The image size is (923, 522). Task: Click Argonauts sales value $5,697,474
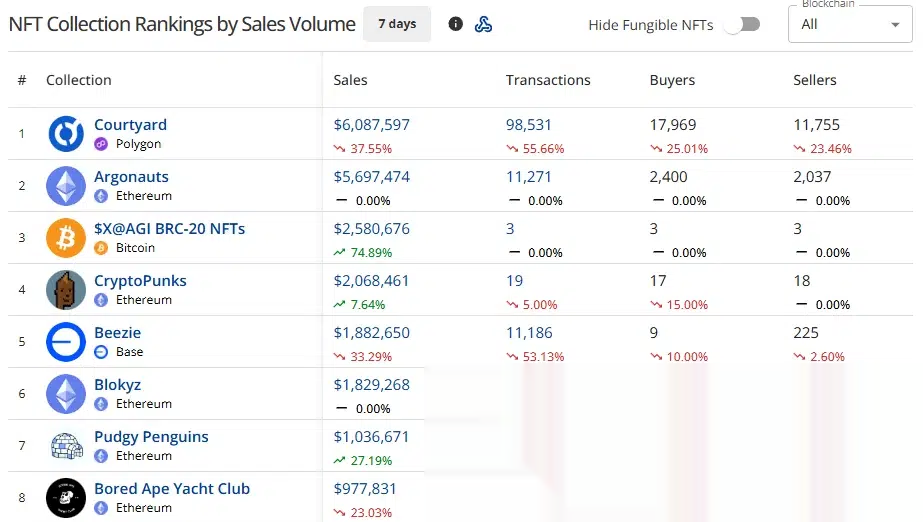click(x=371, y=177)
